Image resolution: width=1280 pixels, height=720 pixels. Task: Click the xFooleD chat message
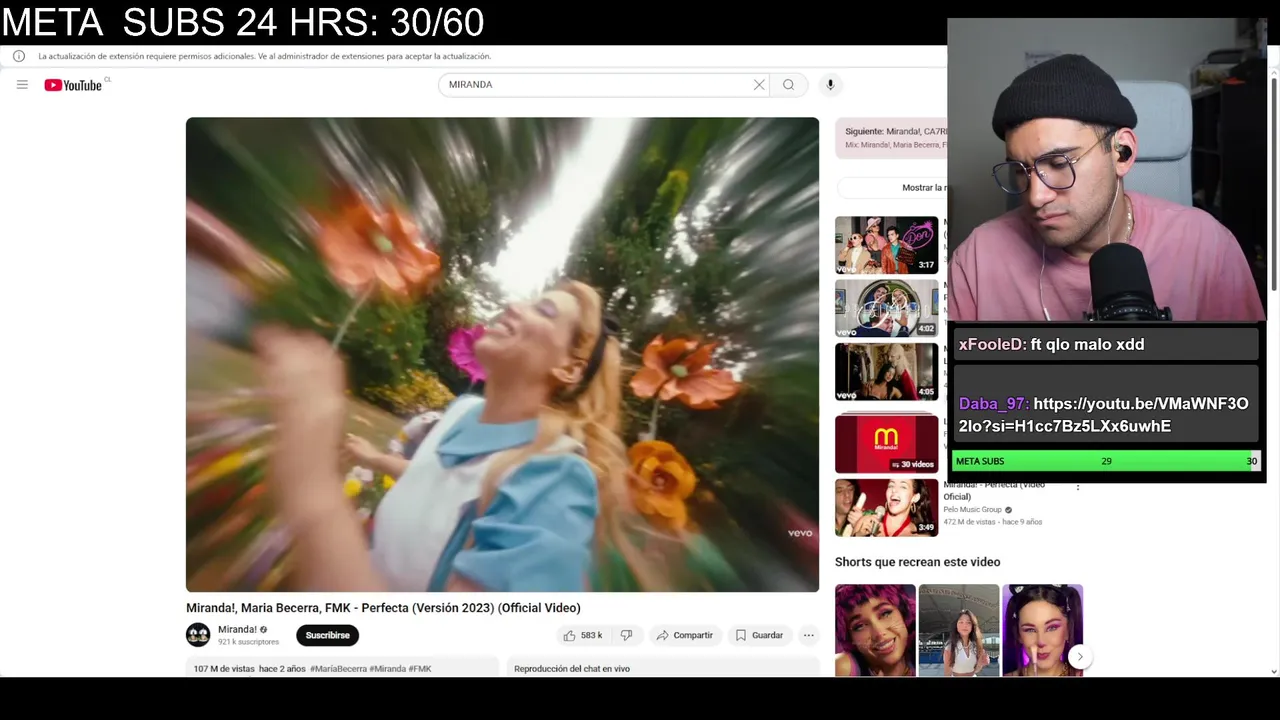(1106, 344)
